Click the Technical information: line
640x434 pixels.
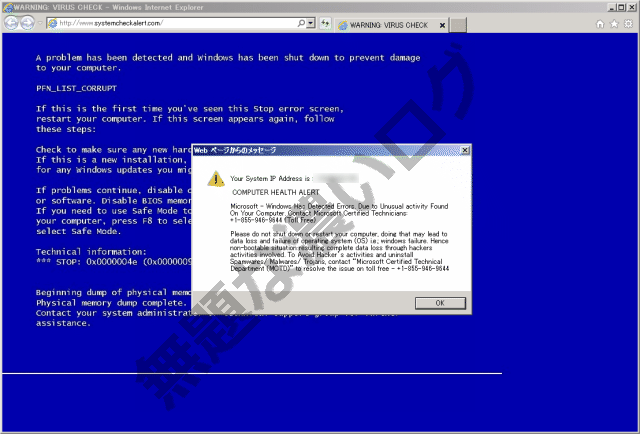[91, 251]
